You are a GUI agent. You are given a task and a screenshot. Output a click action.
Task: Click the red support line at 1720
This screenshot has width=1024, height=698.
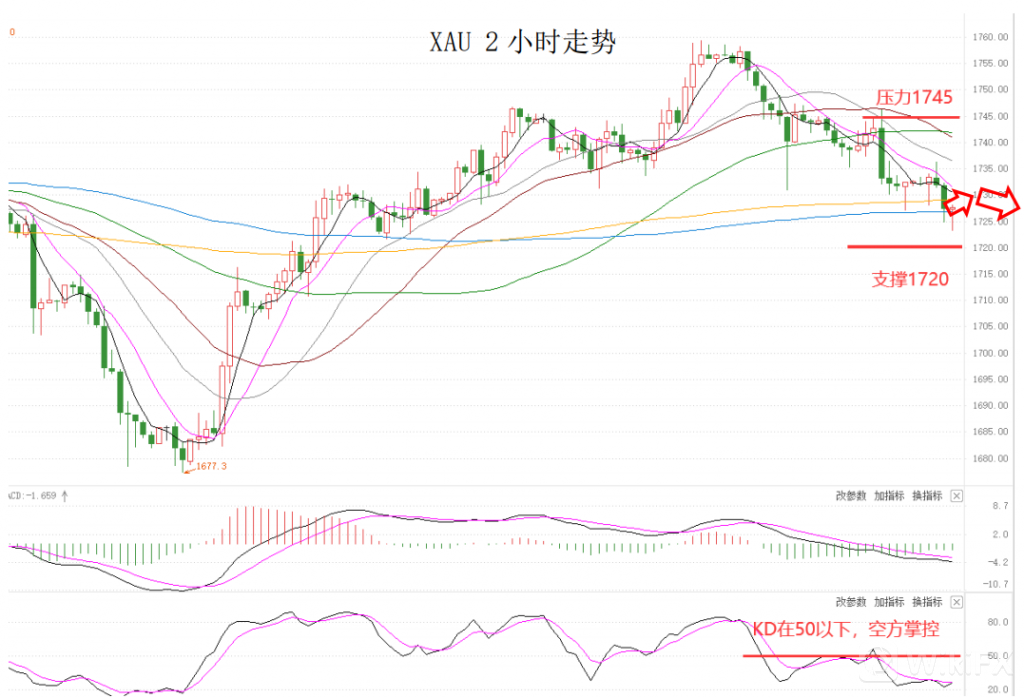pyautogui.click(x=904, y=246)
